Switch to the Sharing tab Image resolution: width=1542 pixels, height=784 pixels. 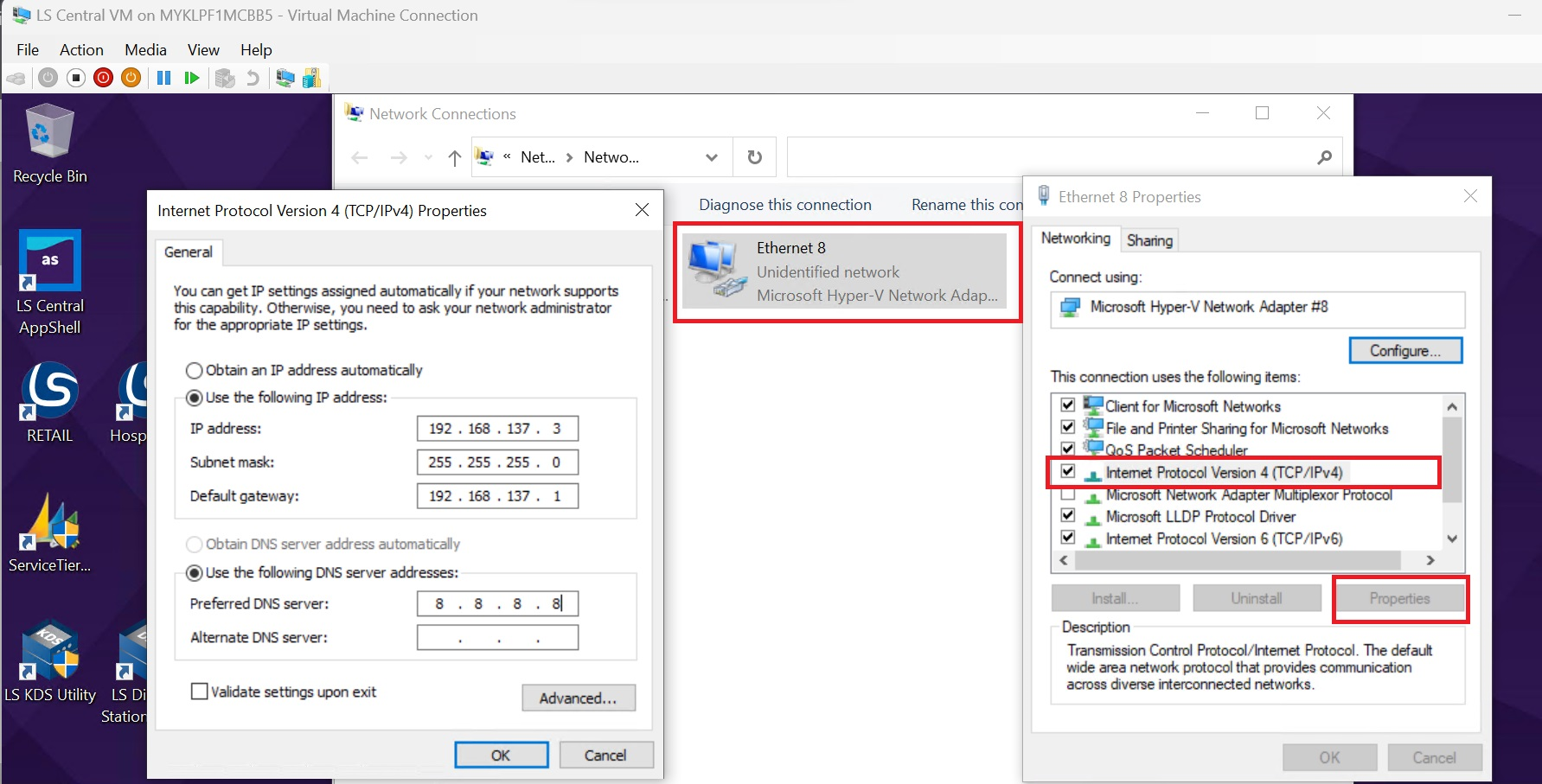click(x=1149, y=240)
